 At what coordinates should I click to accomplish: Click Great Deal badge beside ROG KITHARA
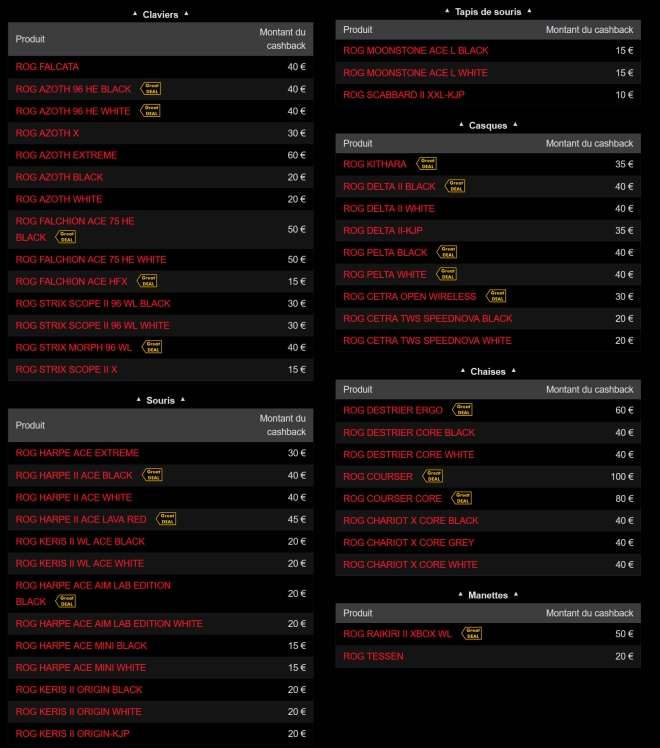(x=427, y=164)
